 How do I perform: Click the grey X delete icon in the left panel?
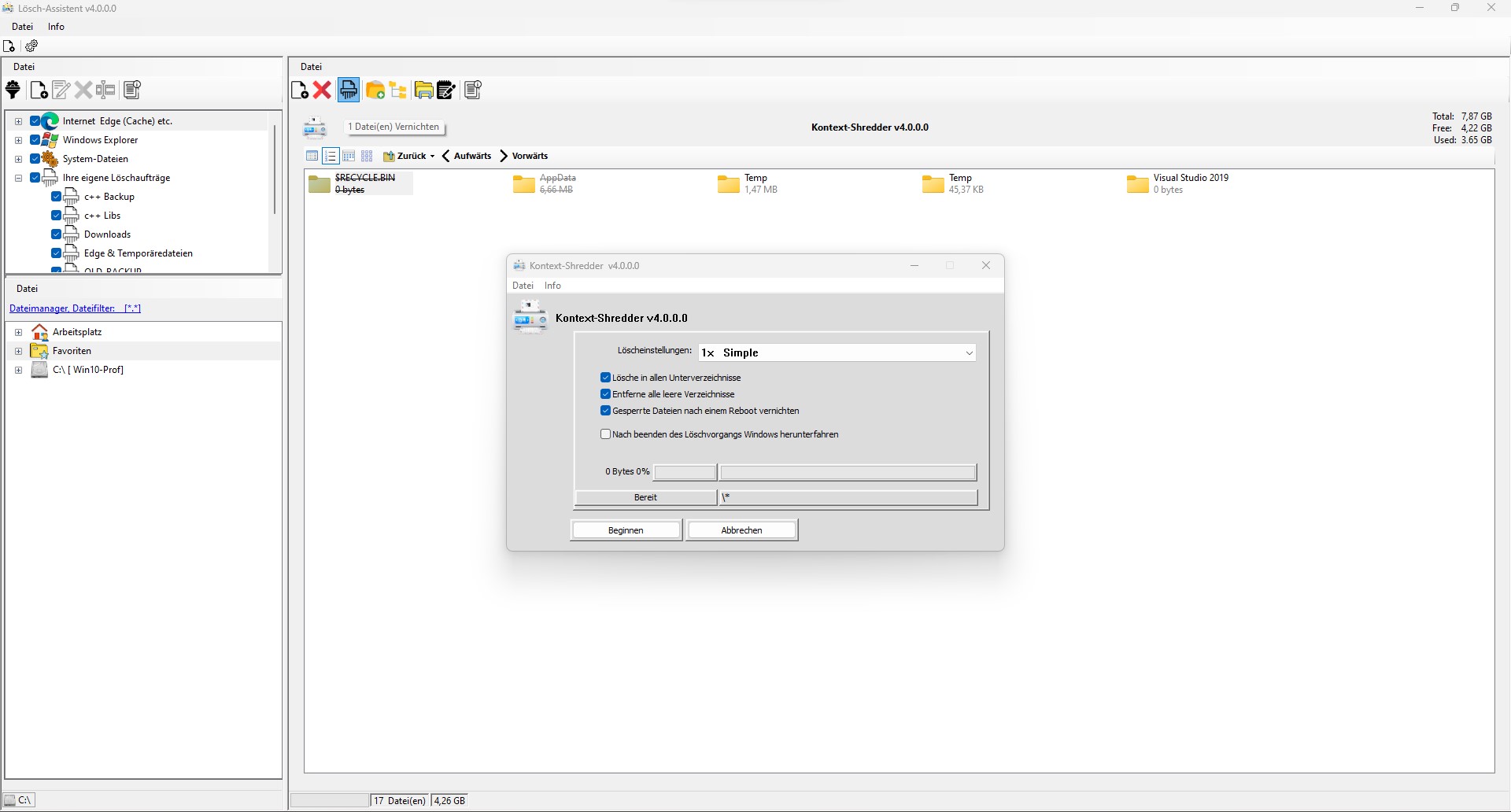[83, 90]
